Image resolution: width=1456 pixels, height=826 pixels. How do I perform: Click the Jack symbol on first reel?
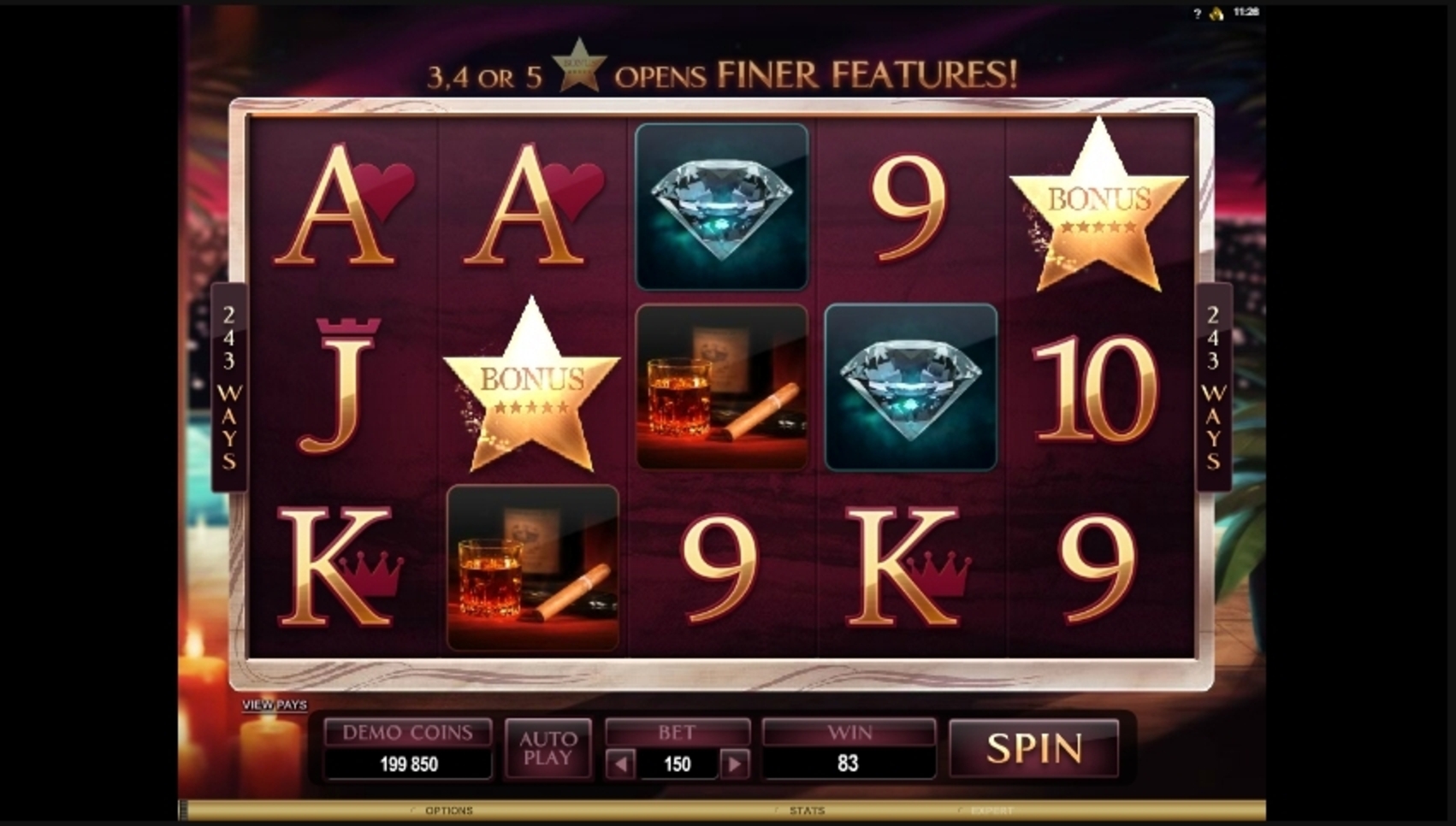coord(340,385)
